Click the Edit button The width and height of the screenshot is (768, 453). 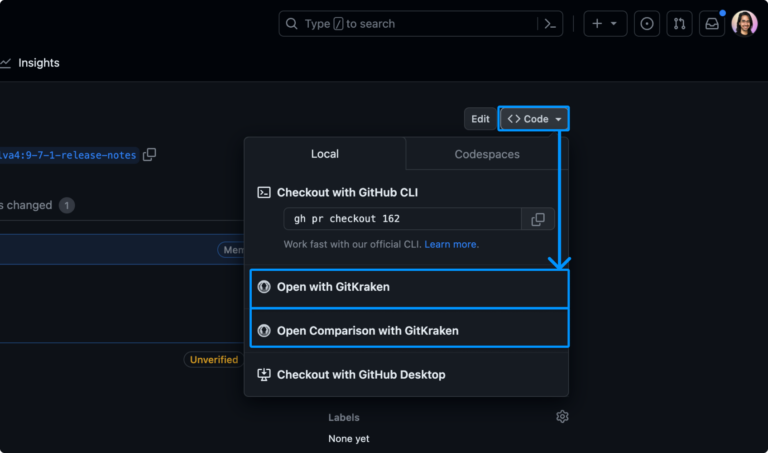480,119
